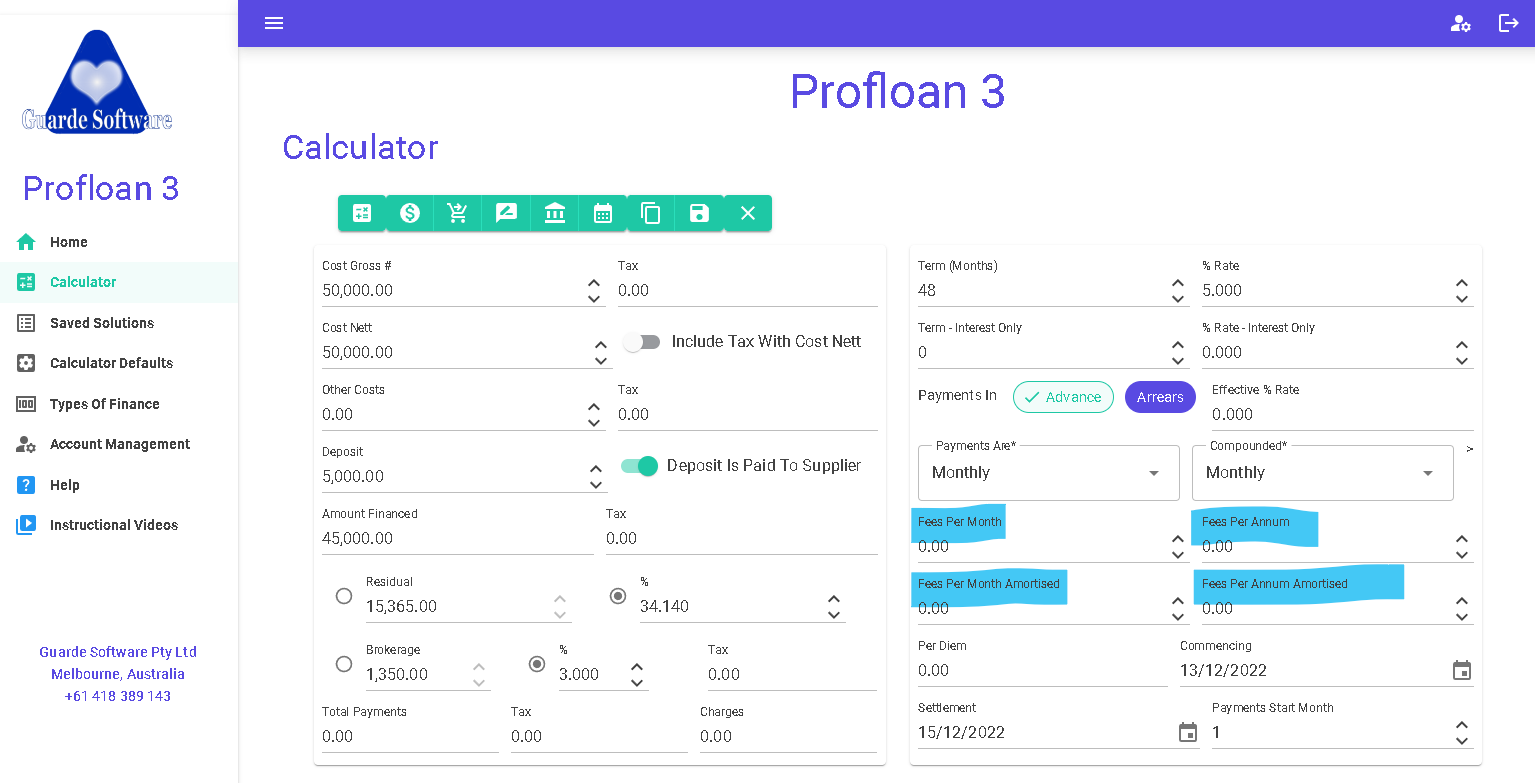Increase the Cost Gross value with up arrow

594,283
